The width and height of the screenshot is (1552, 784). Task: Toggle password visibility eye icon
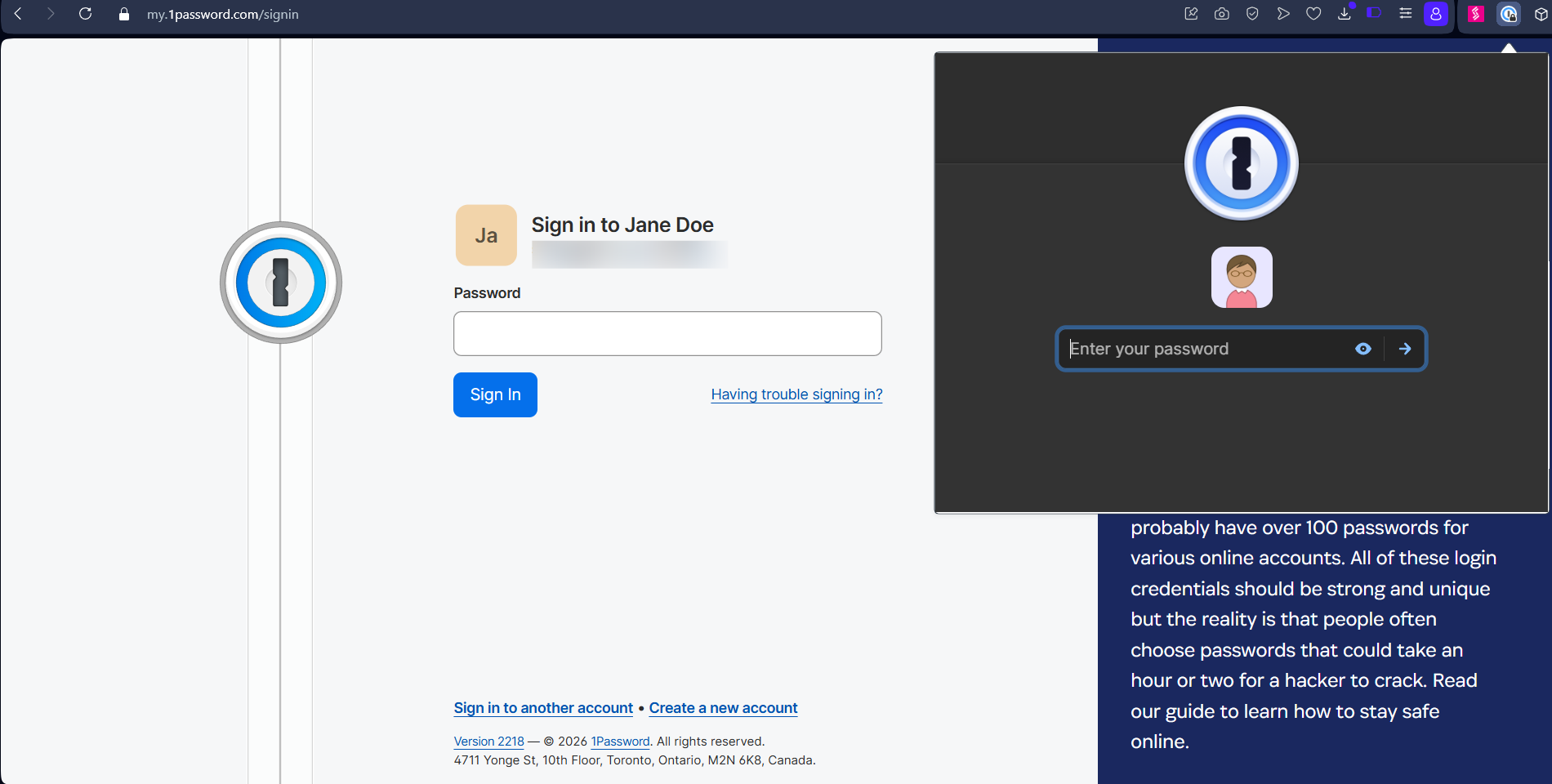point(1363,349)
